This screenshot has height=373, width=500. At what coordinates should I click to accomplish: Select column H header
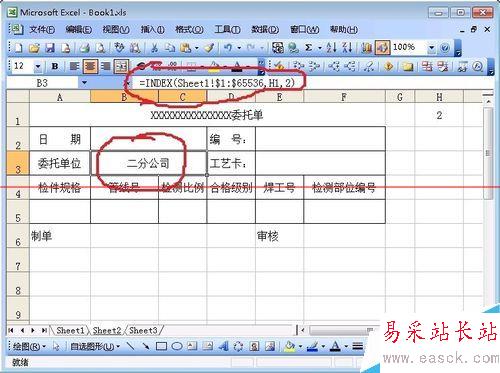[x=439, y=97]
